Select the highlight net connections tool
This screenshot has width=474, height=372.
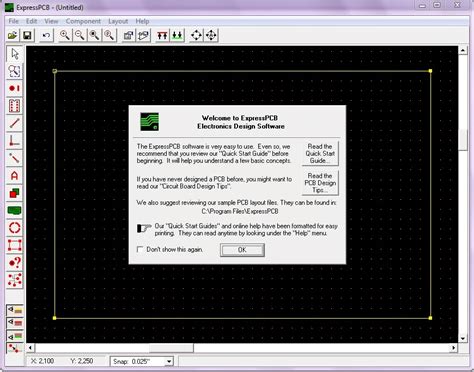pos(14,280)
